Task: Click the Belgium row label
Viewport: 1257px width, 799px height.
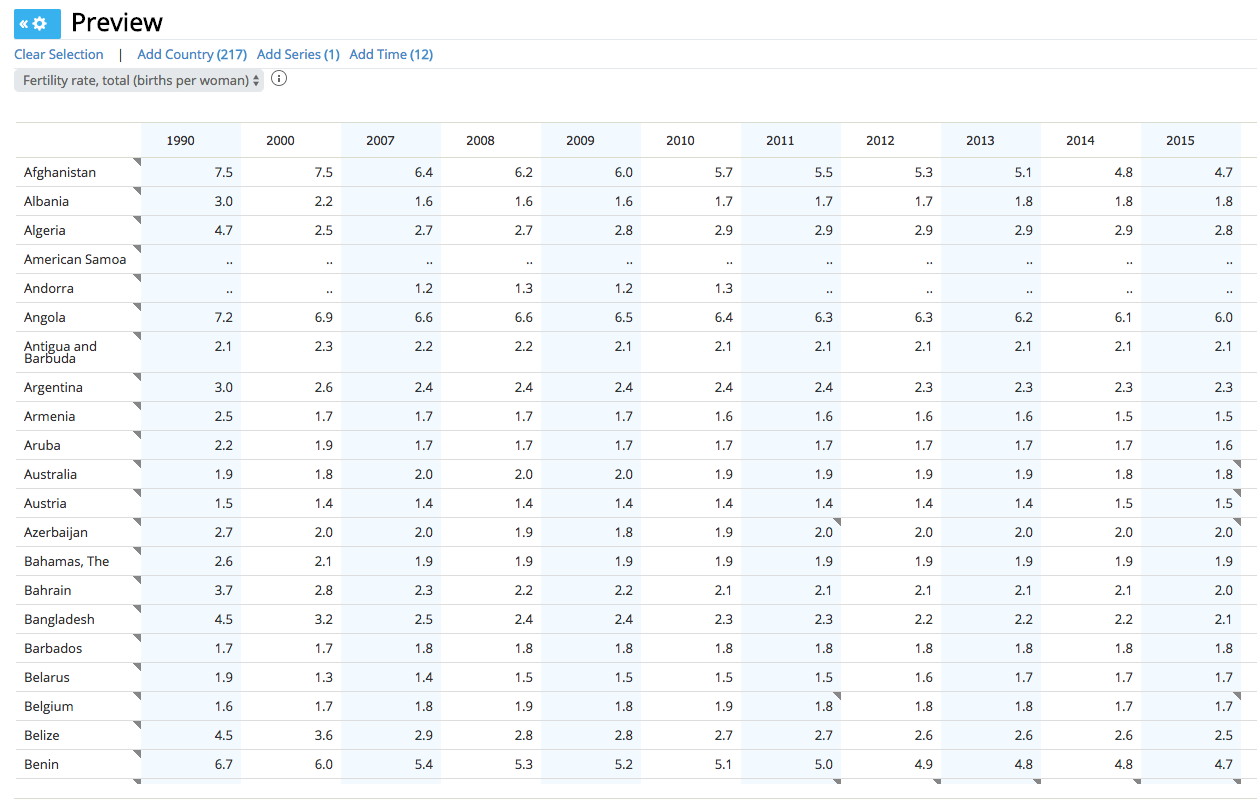Action: coord(49,706)
